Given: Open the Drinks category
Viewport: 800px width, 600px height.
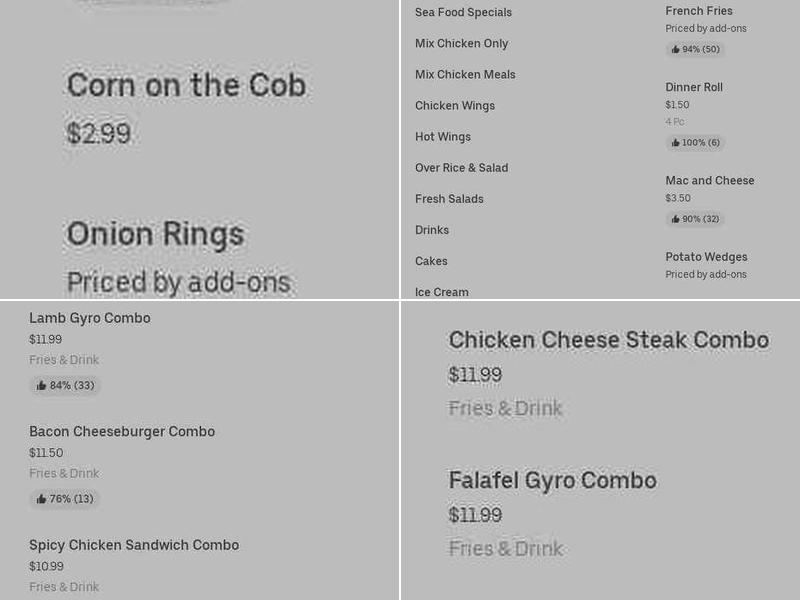Looking at the screenshot, I should [432, 230].
